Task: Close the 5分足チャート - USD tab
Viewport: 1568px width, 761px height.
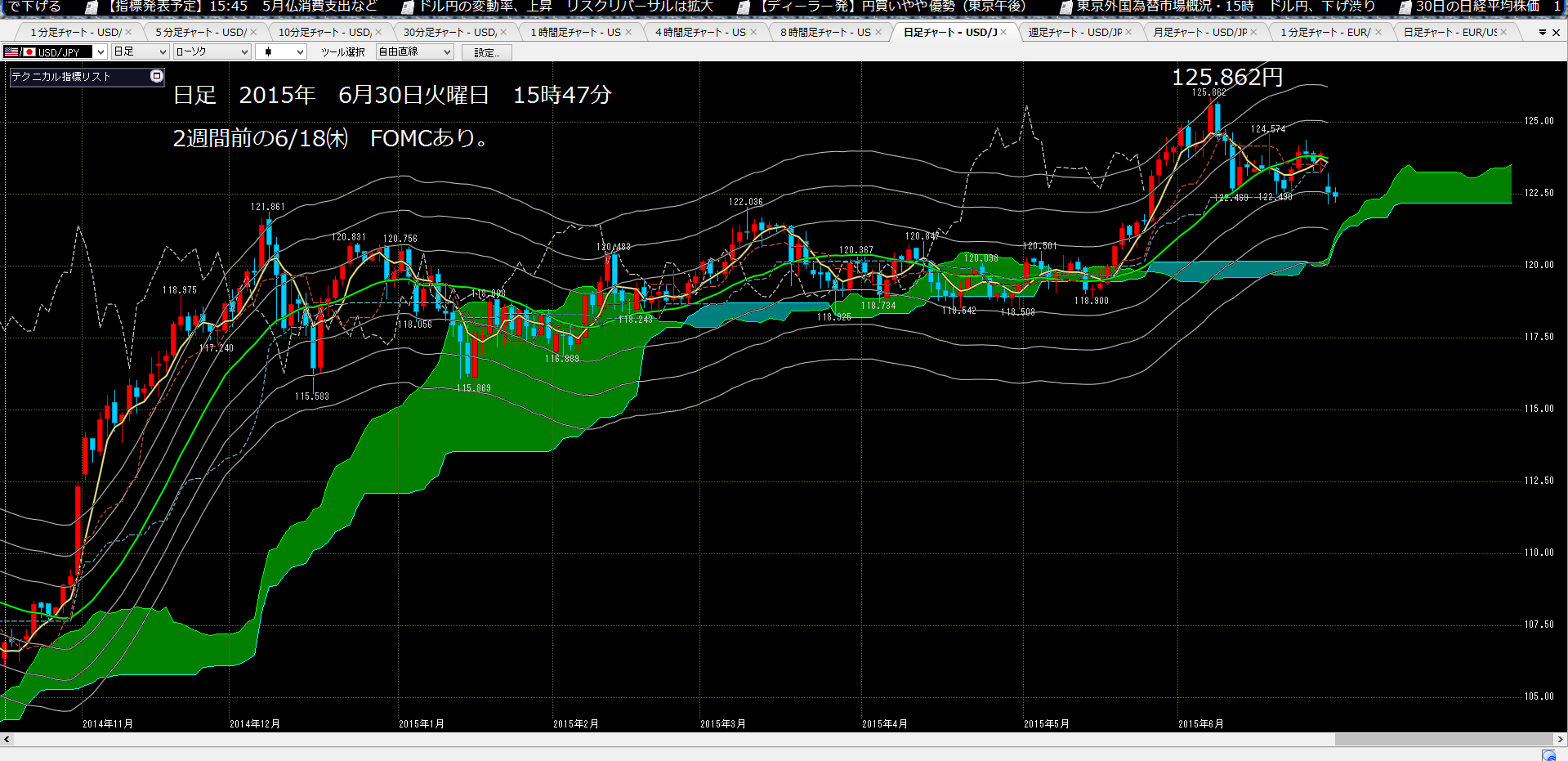Action: point(253,32)
